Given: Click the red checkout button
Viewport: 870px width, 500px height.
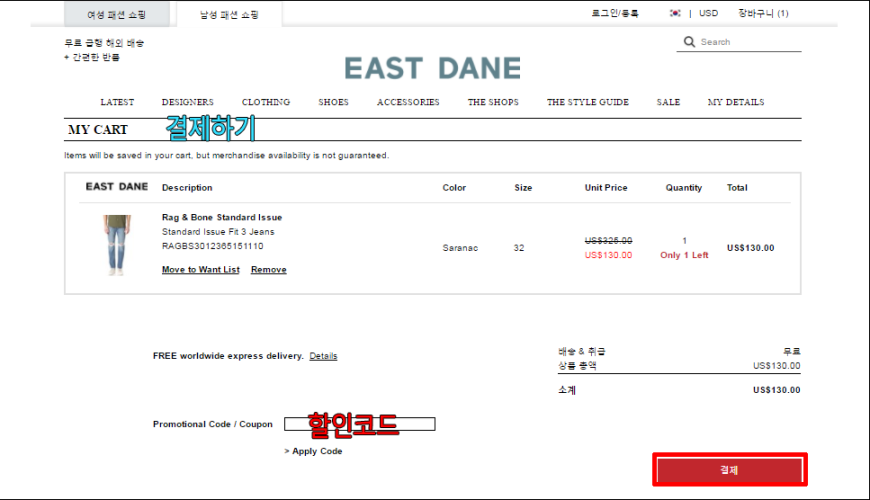Looking at the screenshot, I should pos(730,470).
